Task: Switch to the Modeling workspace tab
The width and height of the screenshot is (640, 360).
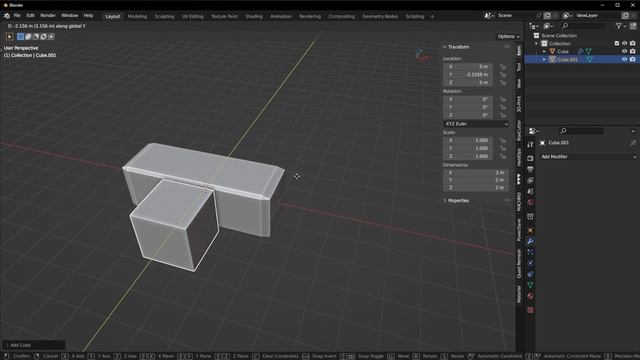Action: point(137,16)
